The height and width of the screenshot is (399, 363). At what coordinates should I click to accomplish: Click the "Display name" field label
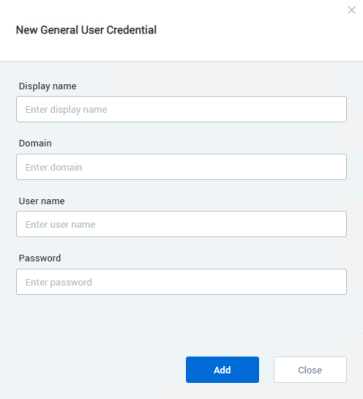tap(47, 86)
